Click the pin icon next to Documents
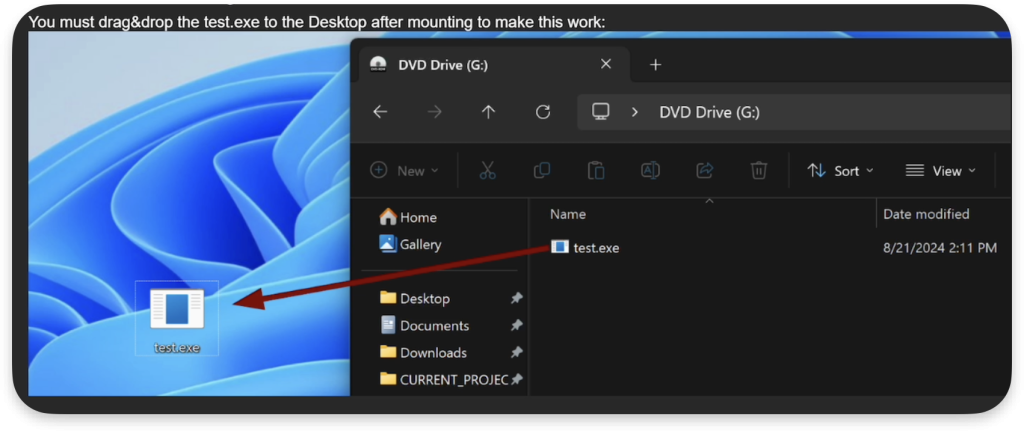1024x434 pixels. (517, 325)
